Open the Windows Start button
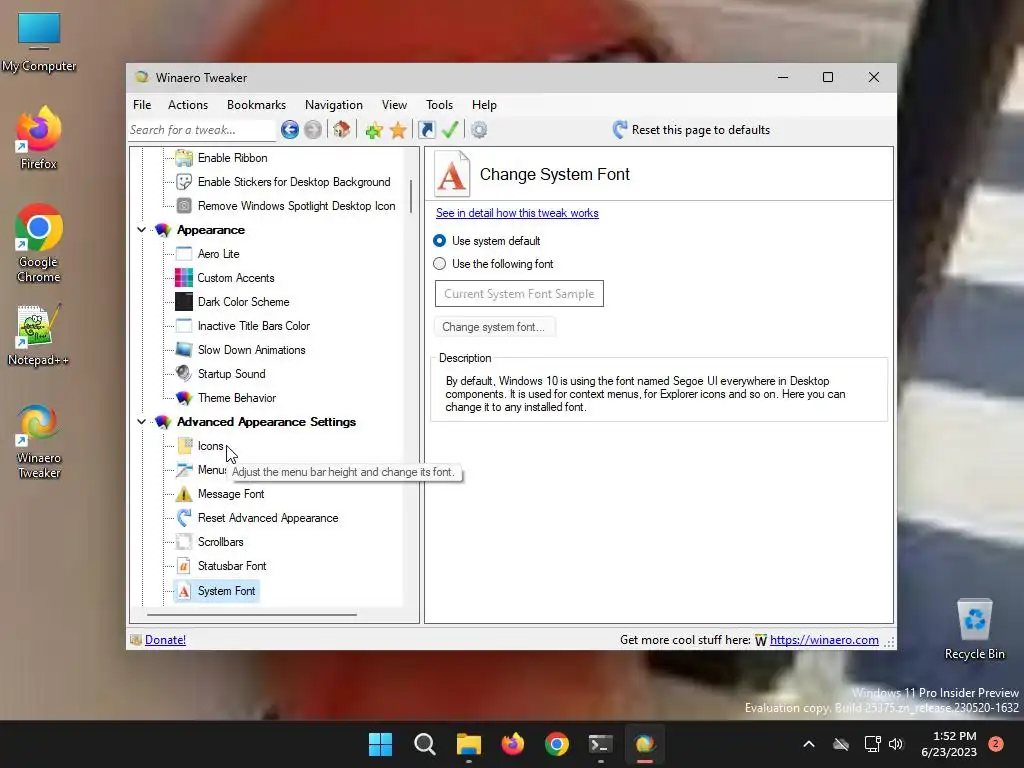This screenshot has height=768, width=1024. click(x=380, y=744)
